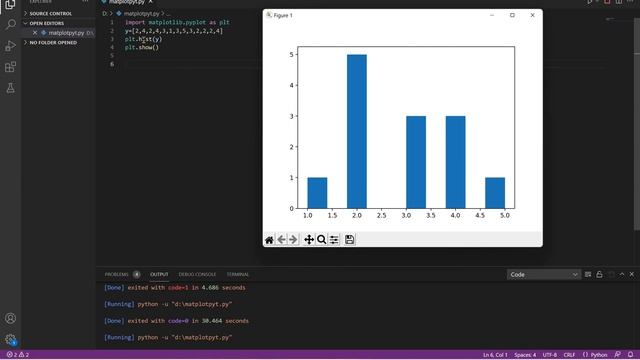Click the last '[Running] python -u' line
The width and height of the screenshot is (640, 360).
(x=168, y=337)
